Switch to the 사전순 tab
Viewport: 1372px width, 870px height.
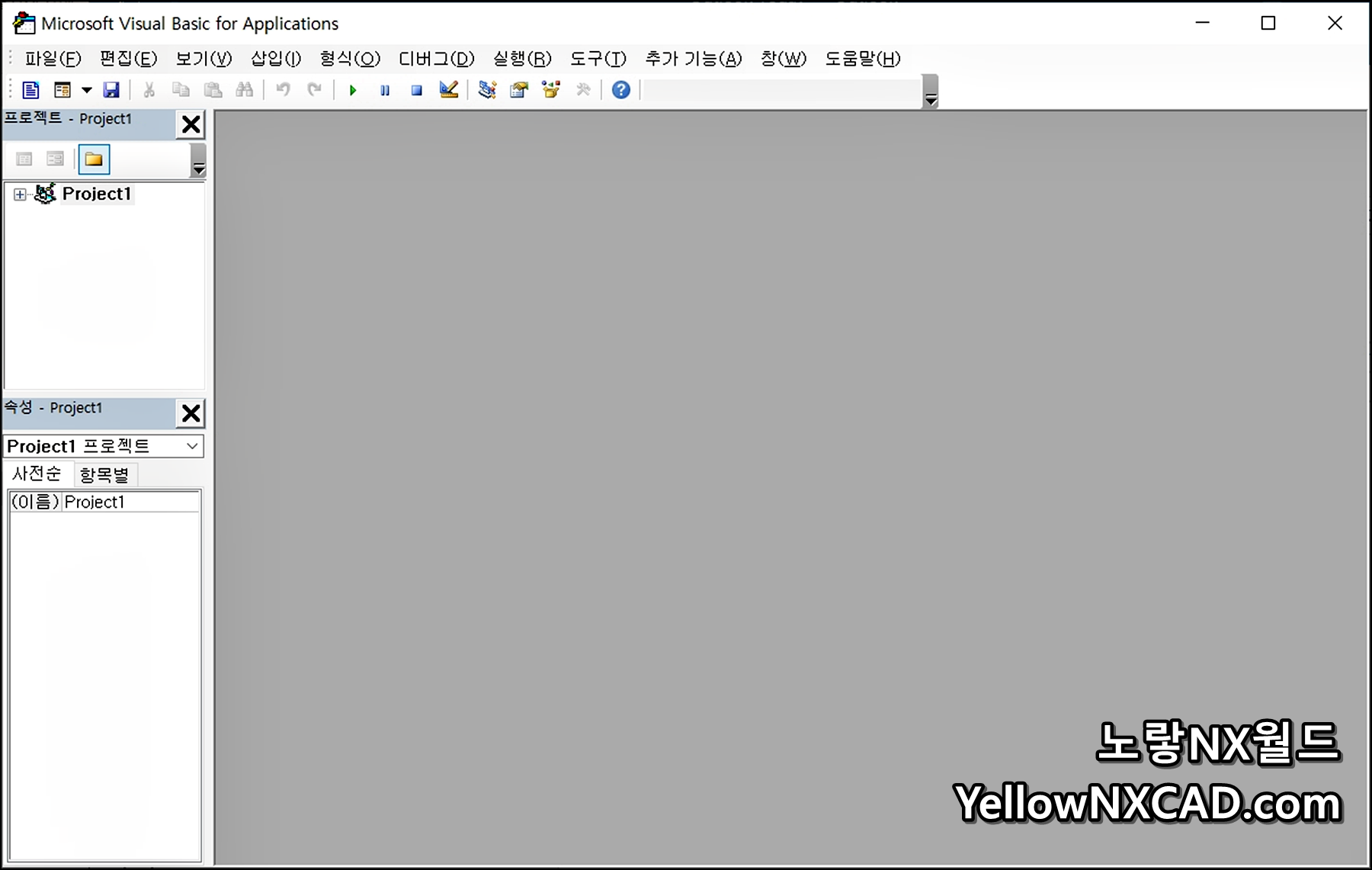[37, 474]
